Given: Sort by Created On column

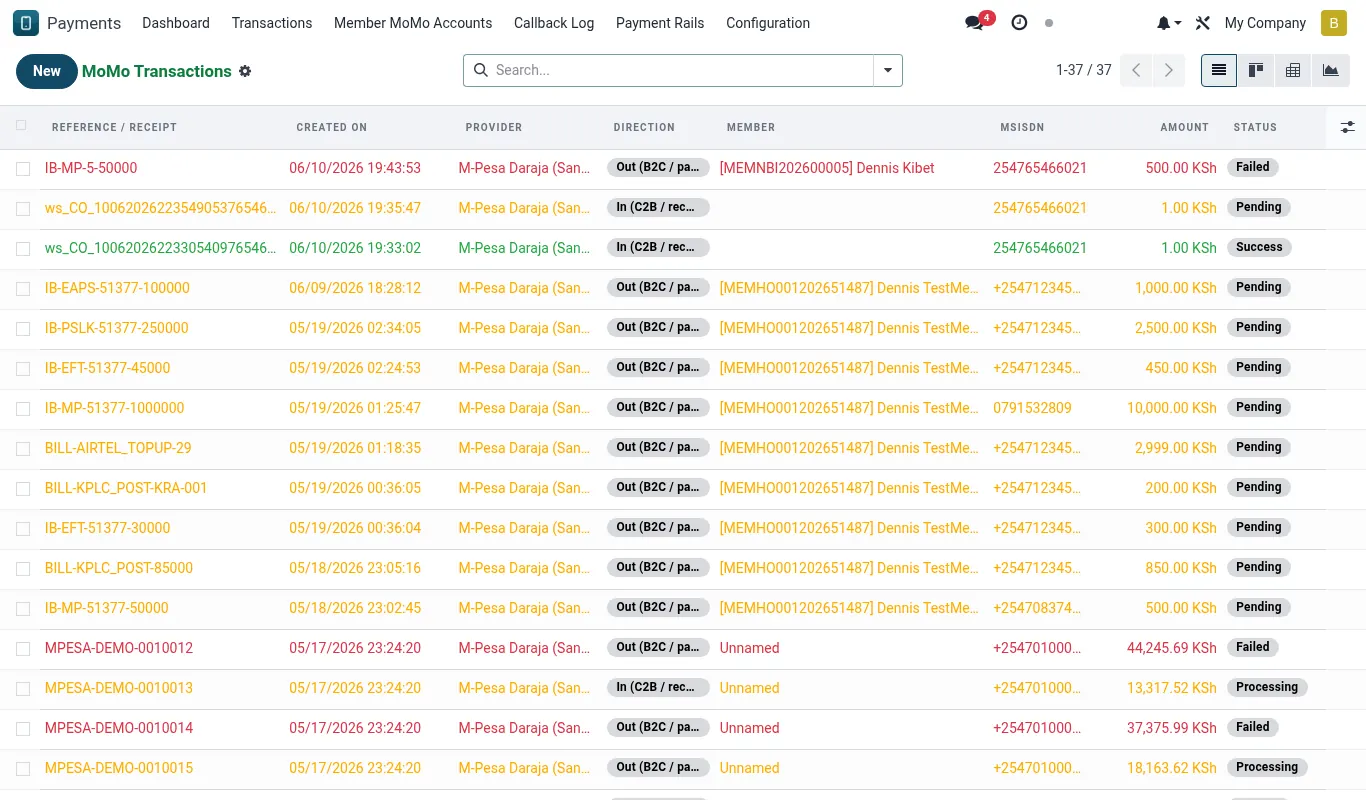Looking at the screenshot, I should pos(332,127).
